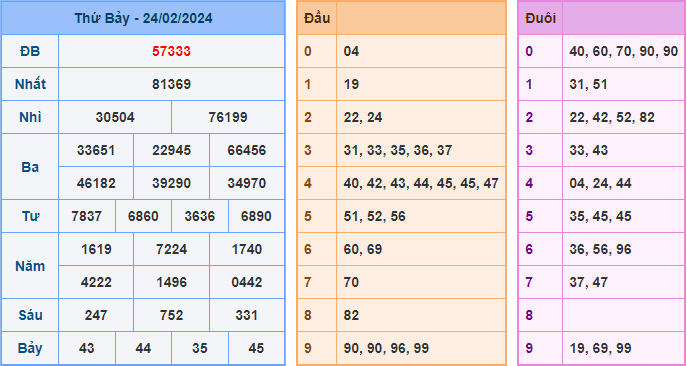687x366 pixels.
Task: Select fifth prize number 1619
Action: [96, 249]
